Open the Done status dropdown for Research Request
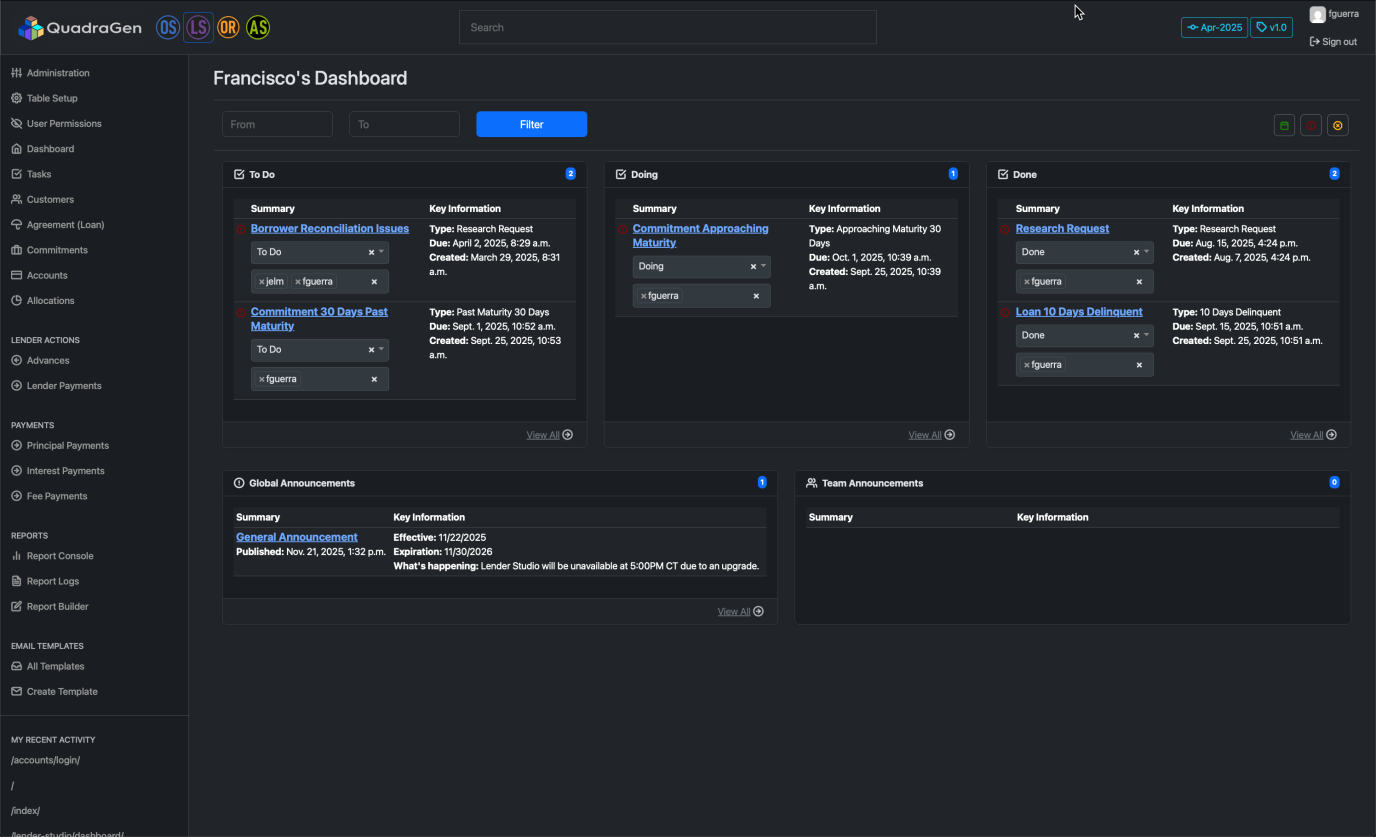 (1146, 252)
